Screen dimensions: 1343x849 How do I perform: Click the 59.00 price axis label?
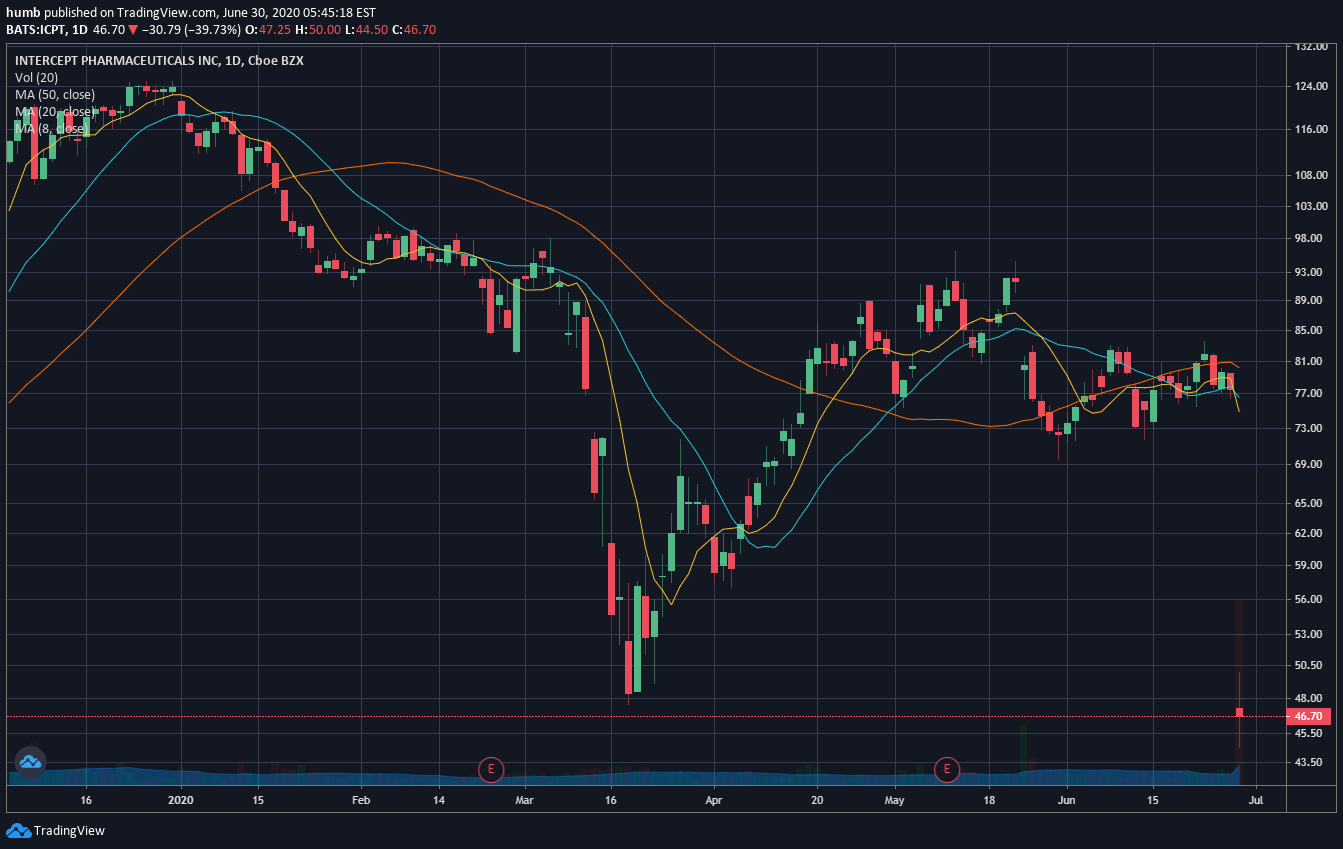[1309, 565]
